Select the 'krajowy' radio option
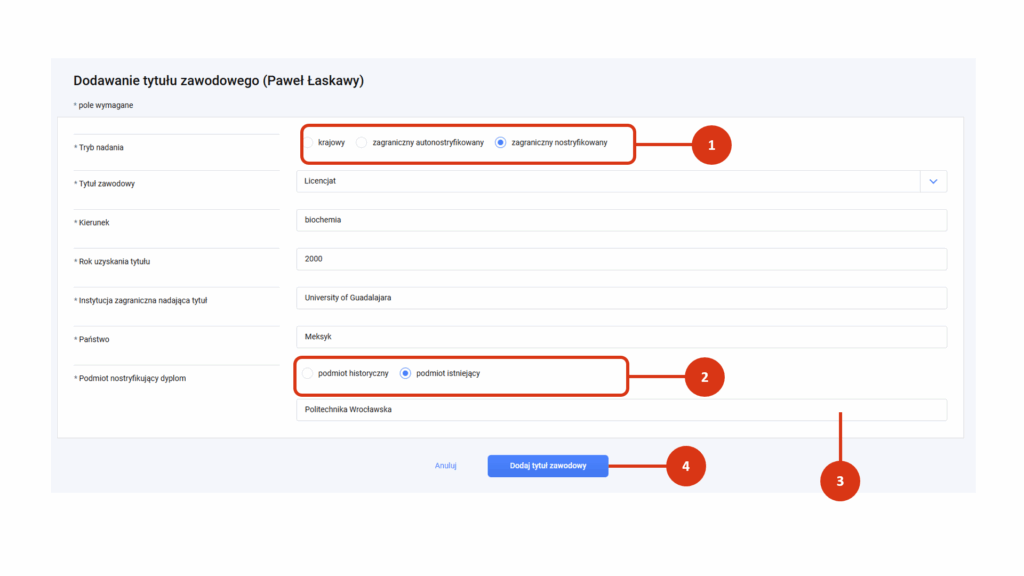This screenshot has width=1024, height=576. (310, 142)
